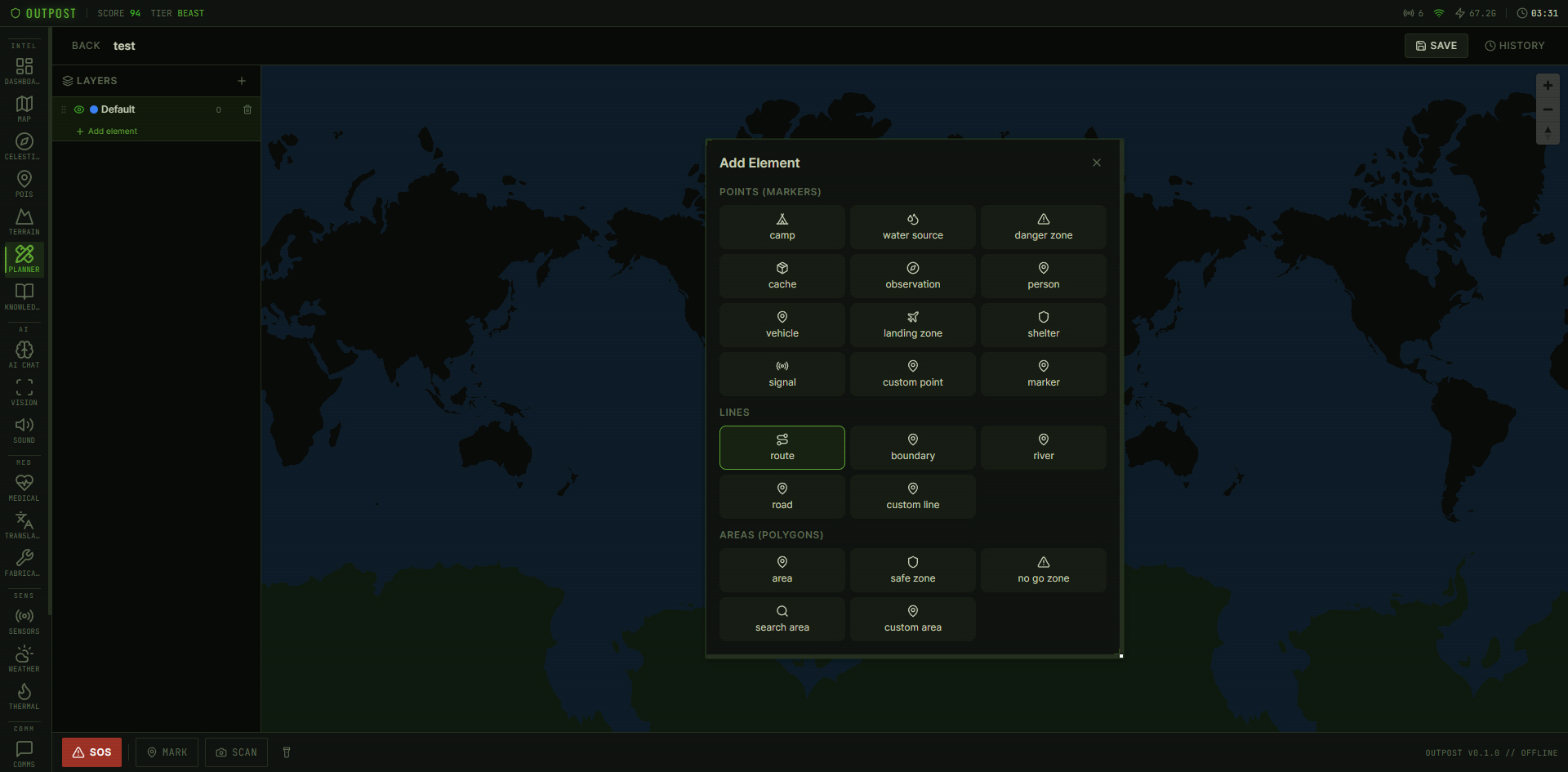Image resolution: width=1568 pixels, height=772 pixels.
Task: Open the Terrain sidebar icon
Action: [x=24, y=221]
